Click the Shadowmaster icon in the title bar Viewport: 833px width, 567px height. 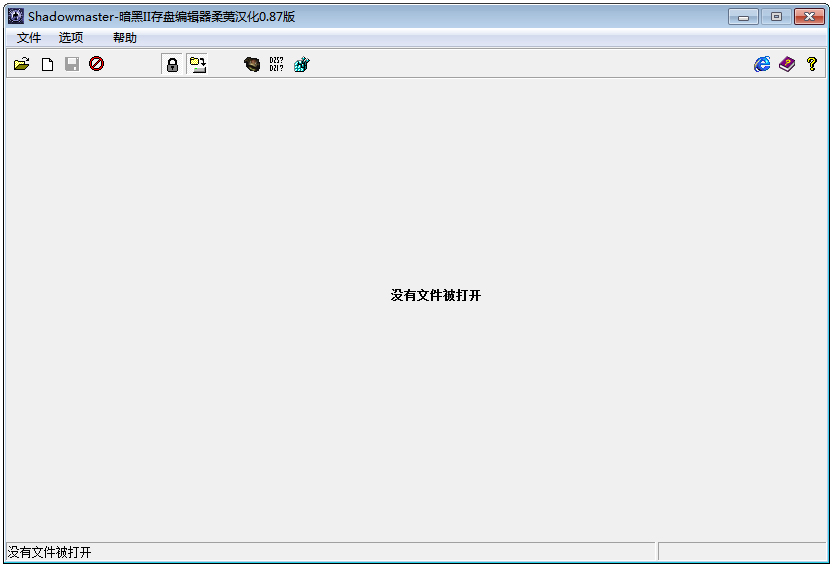[15, 16]
